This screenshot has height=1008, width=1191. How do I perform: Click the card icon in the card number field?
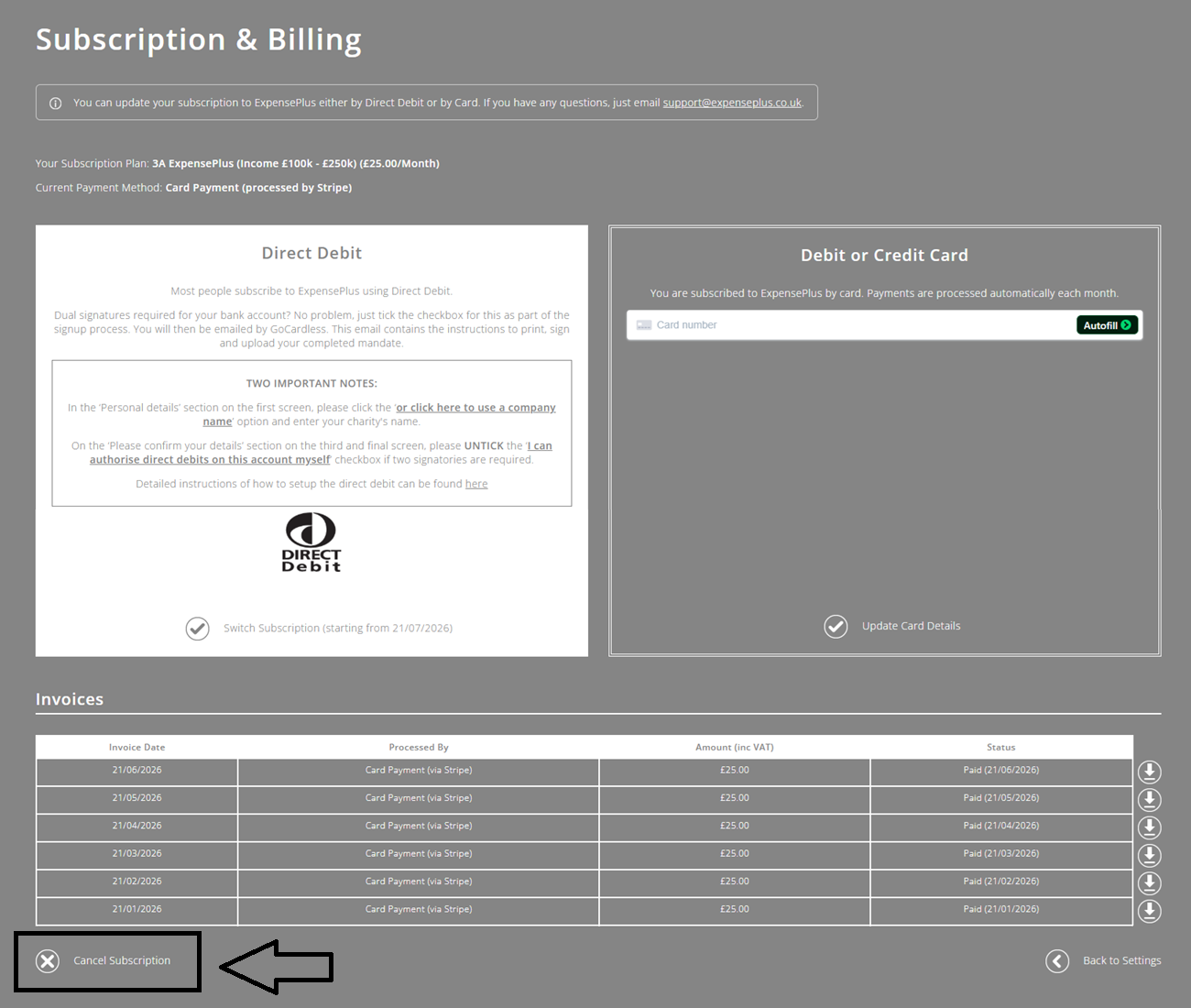644,325
